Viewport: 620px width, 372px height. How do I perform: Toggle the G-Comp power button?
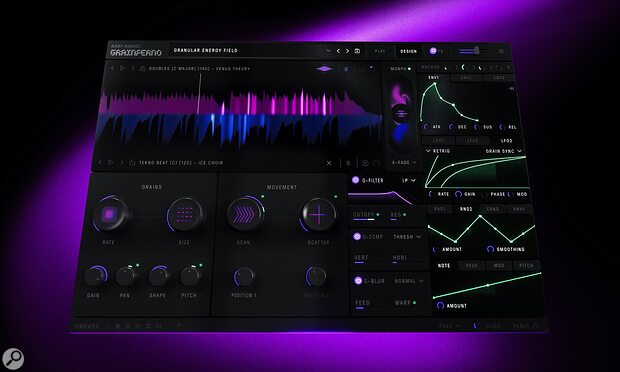(x=357, y=236)
